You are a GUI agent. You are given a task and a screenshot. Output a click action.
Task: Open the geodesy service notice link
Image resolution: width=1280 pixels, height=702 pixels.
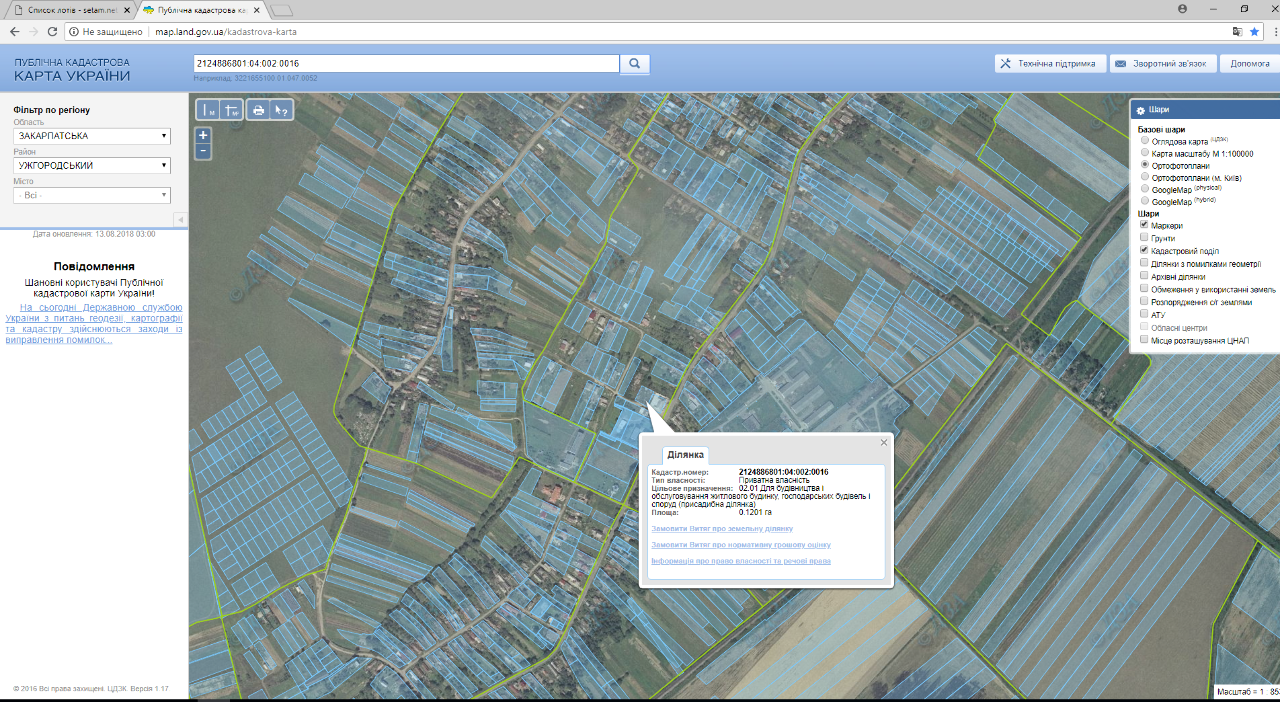point(94,323)
